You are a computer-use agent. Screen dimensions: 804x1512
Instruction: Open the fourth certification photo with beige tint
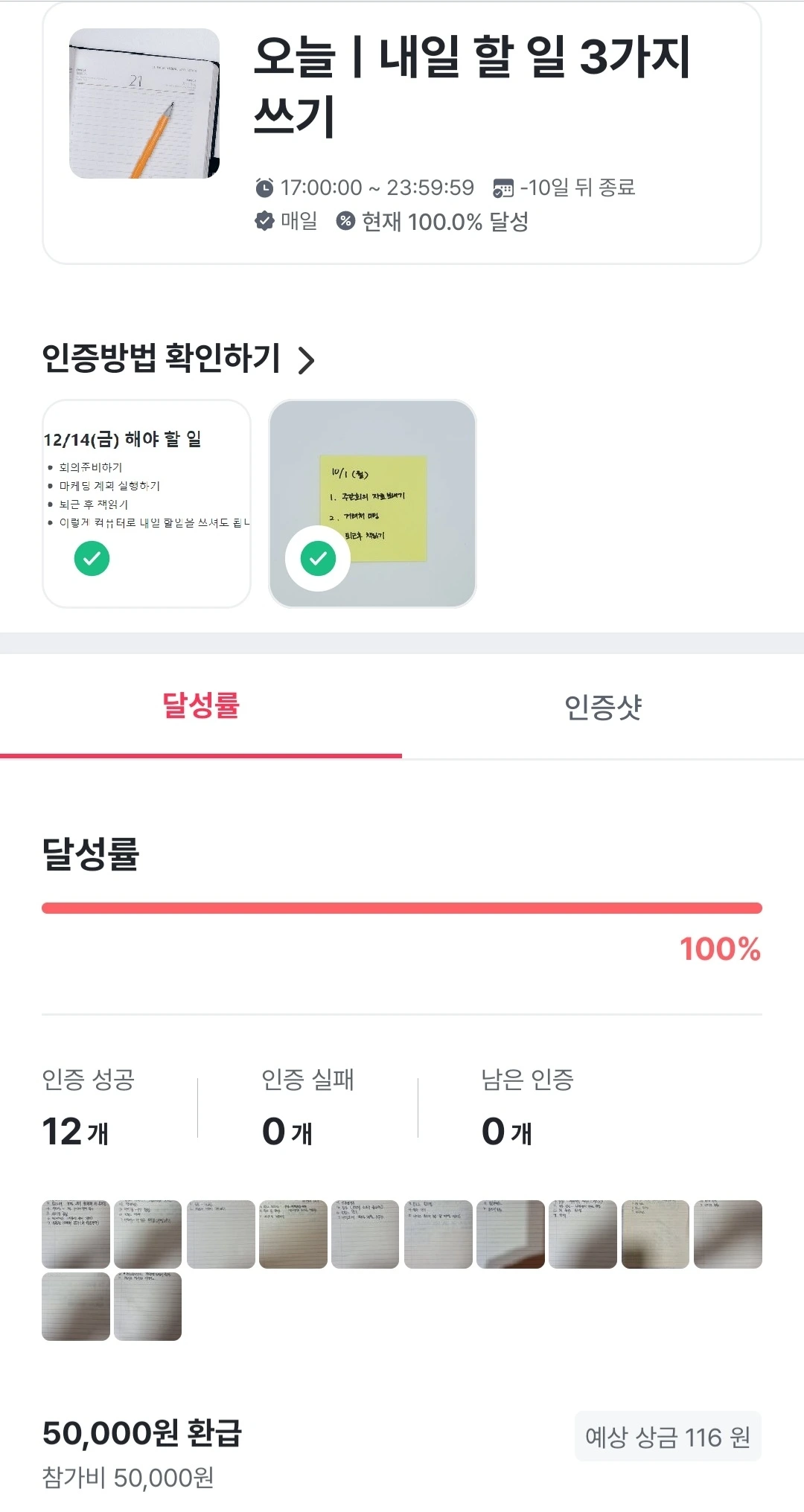coord(293,1234)
